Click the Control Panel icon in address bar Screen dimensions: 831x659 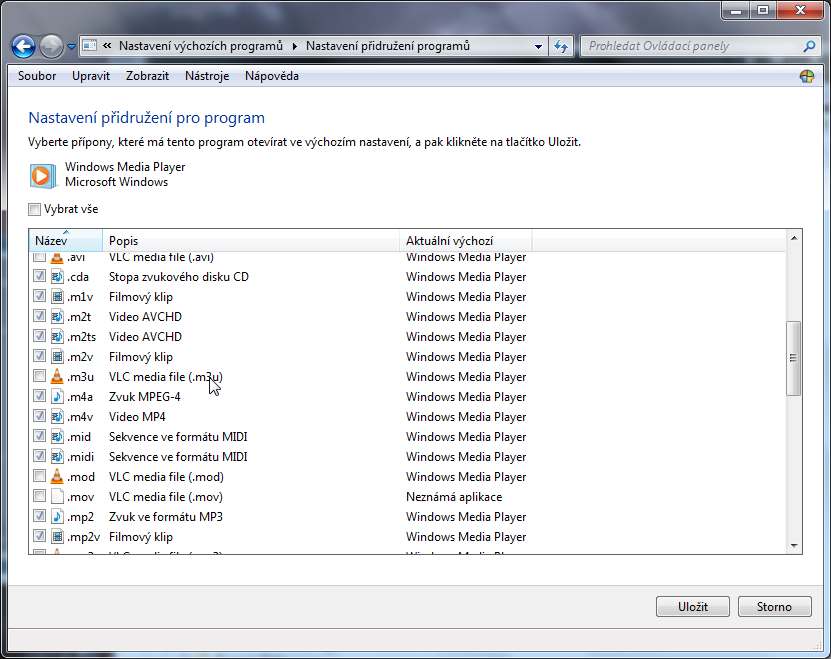pyautogui.click(x=90, y=46)
